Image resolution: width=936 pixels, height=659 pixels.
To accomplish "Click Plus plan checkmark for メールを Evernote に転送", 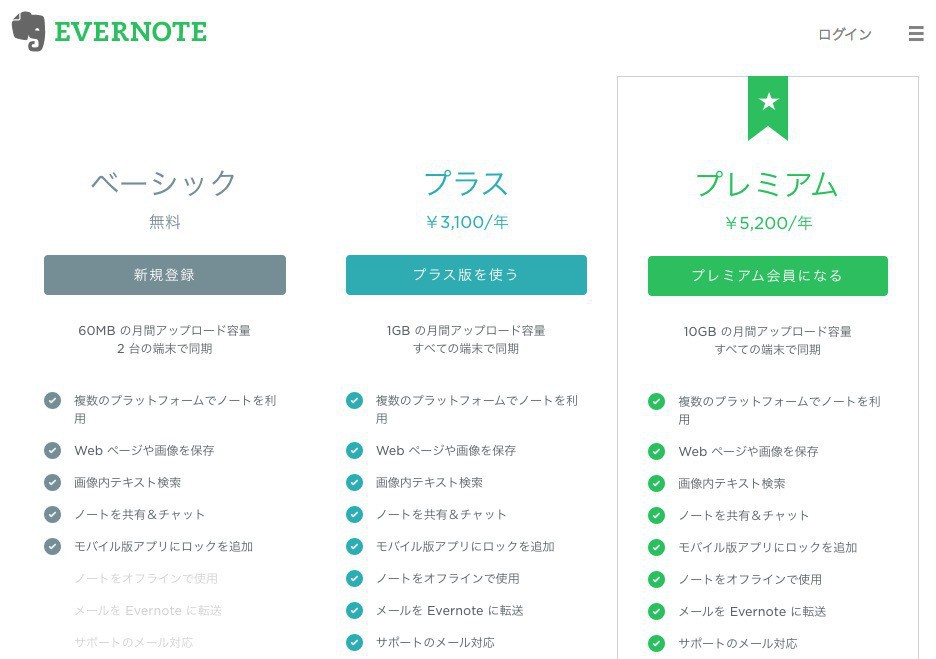I will [354, 610].
